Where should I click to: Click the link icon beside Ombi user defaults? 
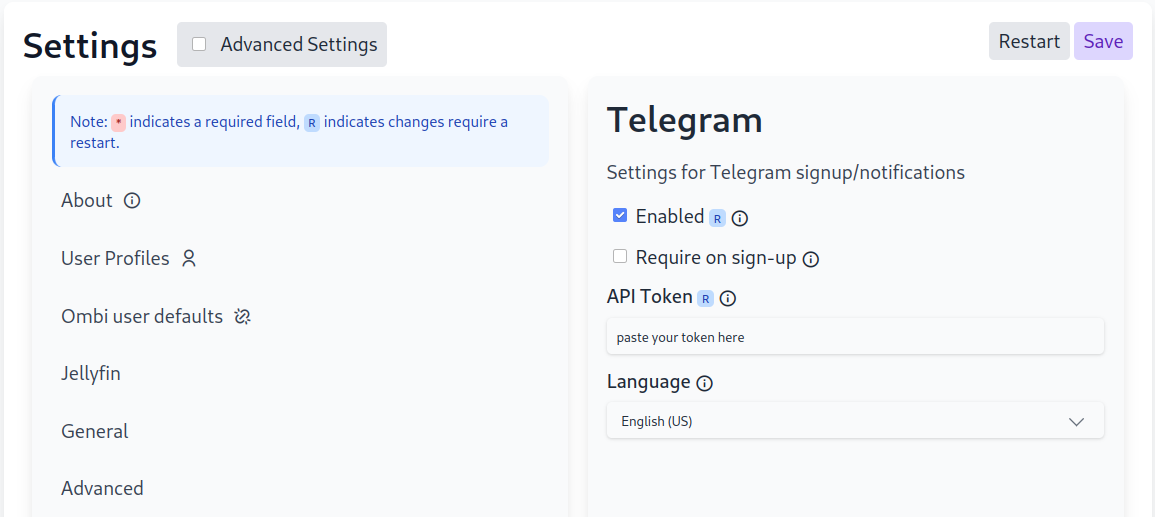(243, 317)
